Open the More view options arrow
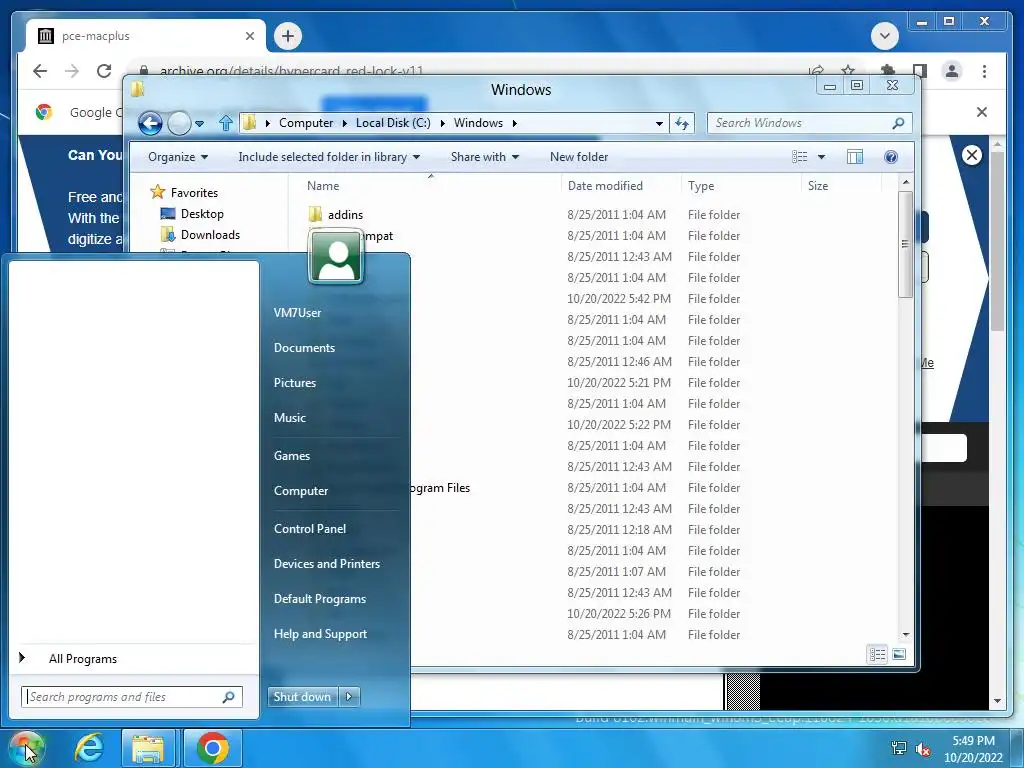Screen dimensions: 1024x768 click(x=822, y=157)
